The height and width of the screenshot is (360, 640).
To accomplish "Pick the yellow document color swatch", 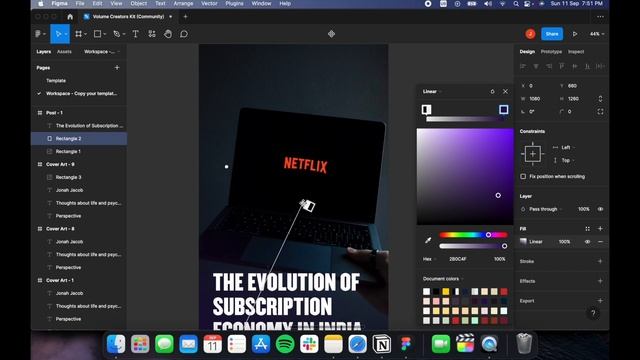I will (x=446, y=291).
